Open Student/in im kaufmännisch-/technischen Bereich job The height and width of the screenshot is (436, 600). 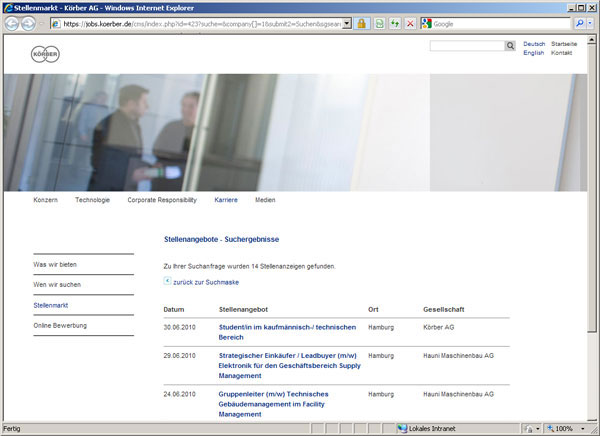[x=287, y=332]
